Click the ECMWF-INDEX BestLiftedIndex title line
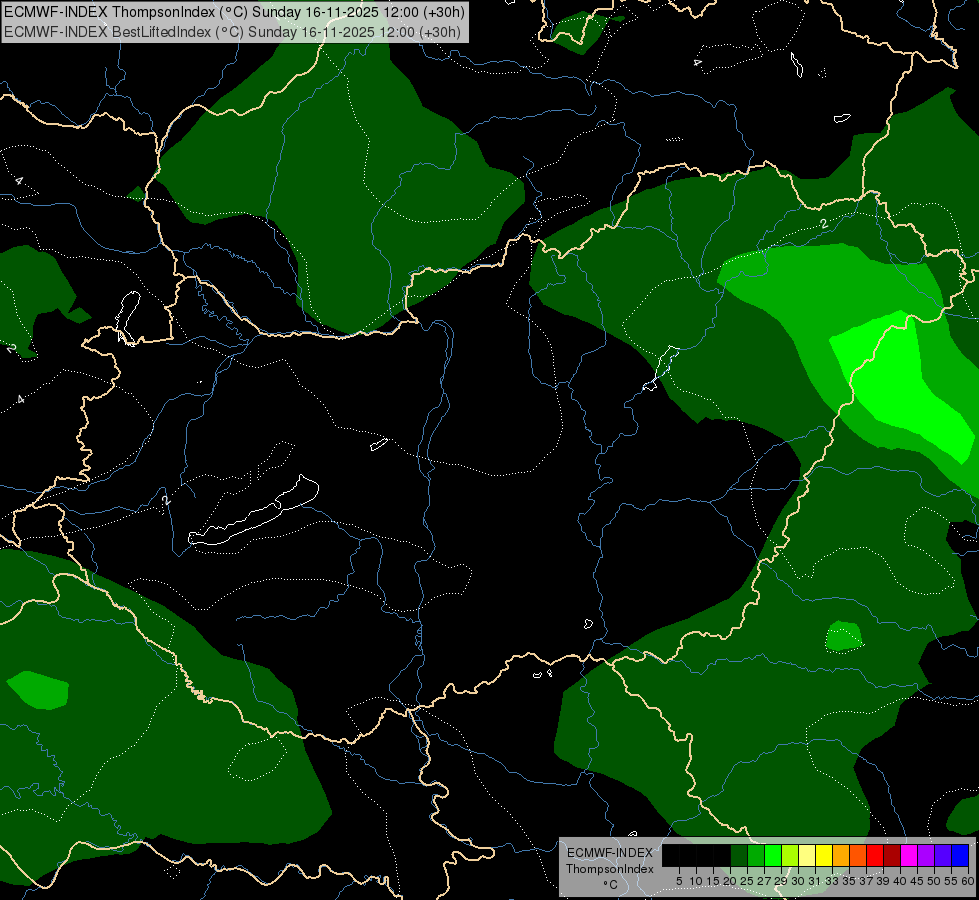Screen dimensions: 979x900 (232, 31)
